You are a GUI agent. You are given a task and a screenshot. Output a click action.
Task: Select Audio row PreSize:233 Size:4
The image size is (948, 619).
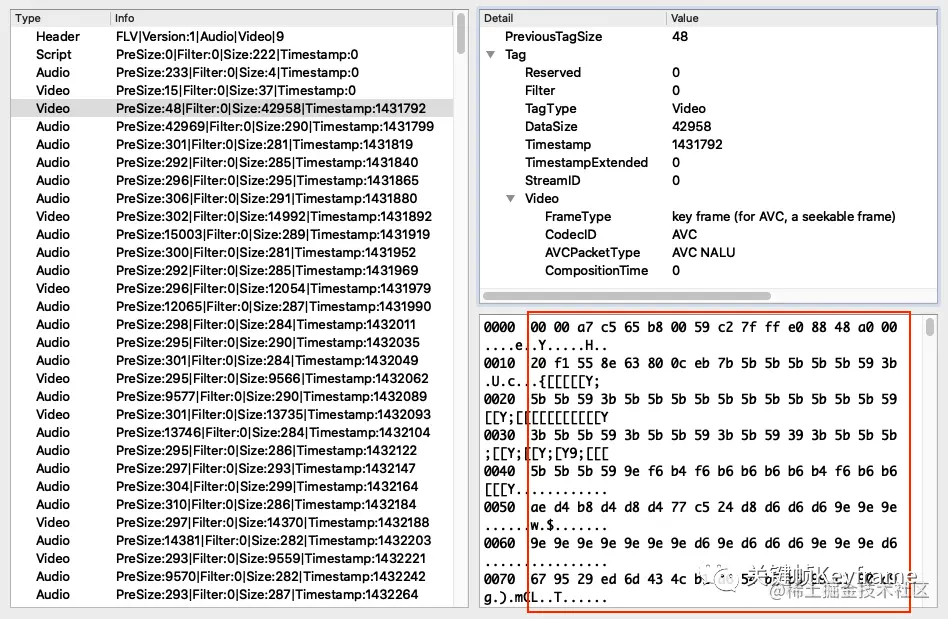coord(232,73)
